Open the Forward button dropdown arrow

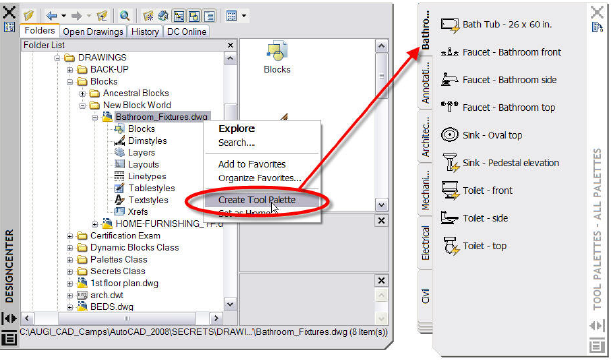(x=89, y=16)
